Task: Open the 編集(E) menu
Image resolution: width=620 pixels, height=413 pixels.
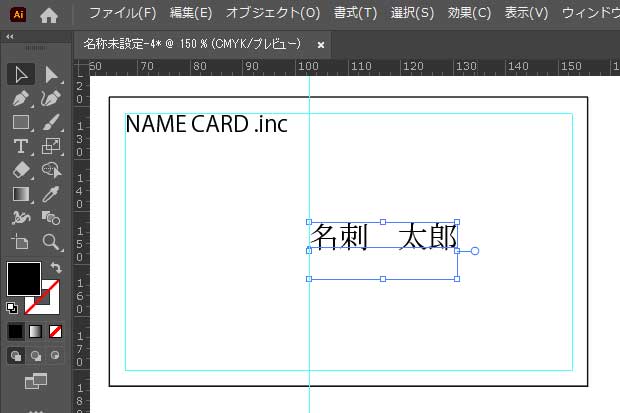Action: pyautogui.click(x=191, y=13)
